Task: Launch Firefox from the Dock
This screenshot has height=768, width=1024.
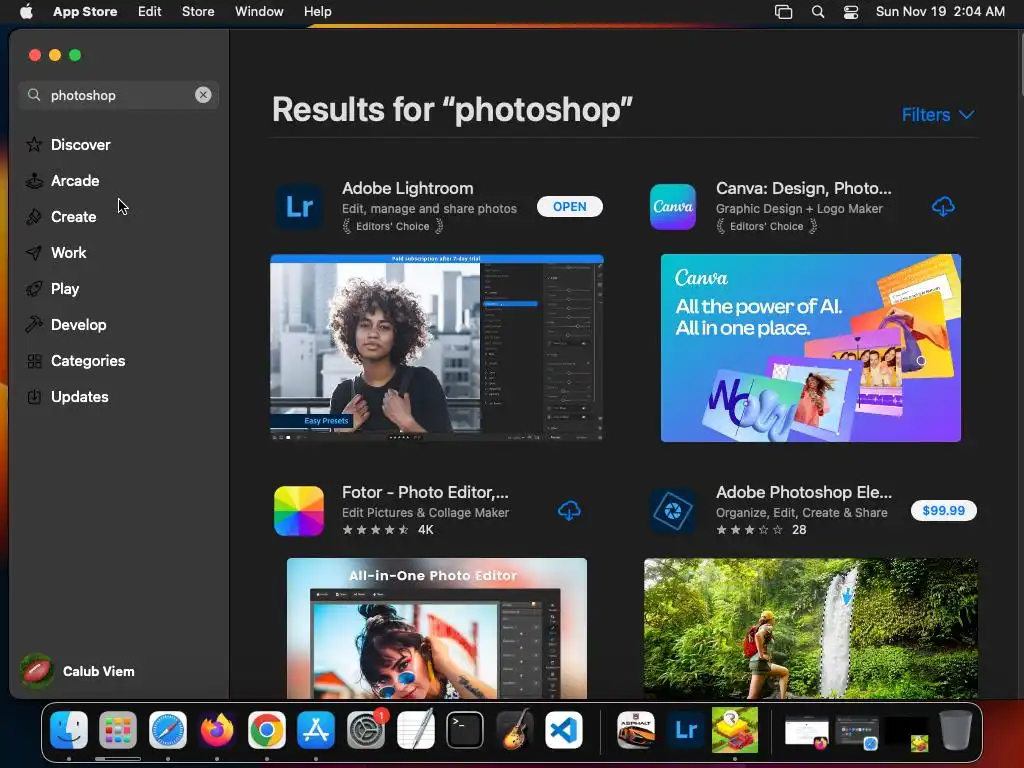Action: point(217,729)
